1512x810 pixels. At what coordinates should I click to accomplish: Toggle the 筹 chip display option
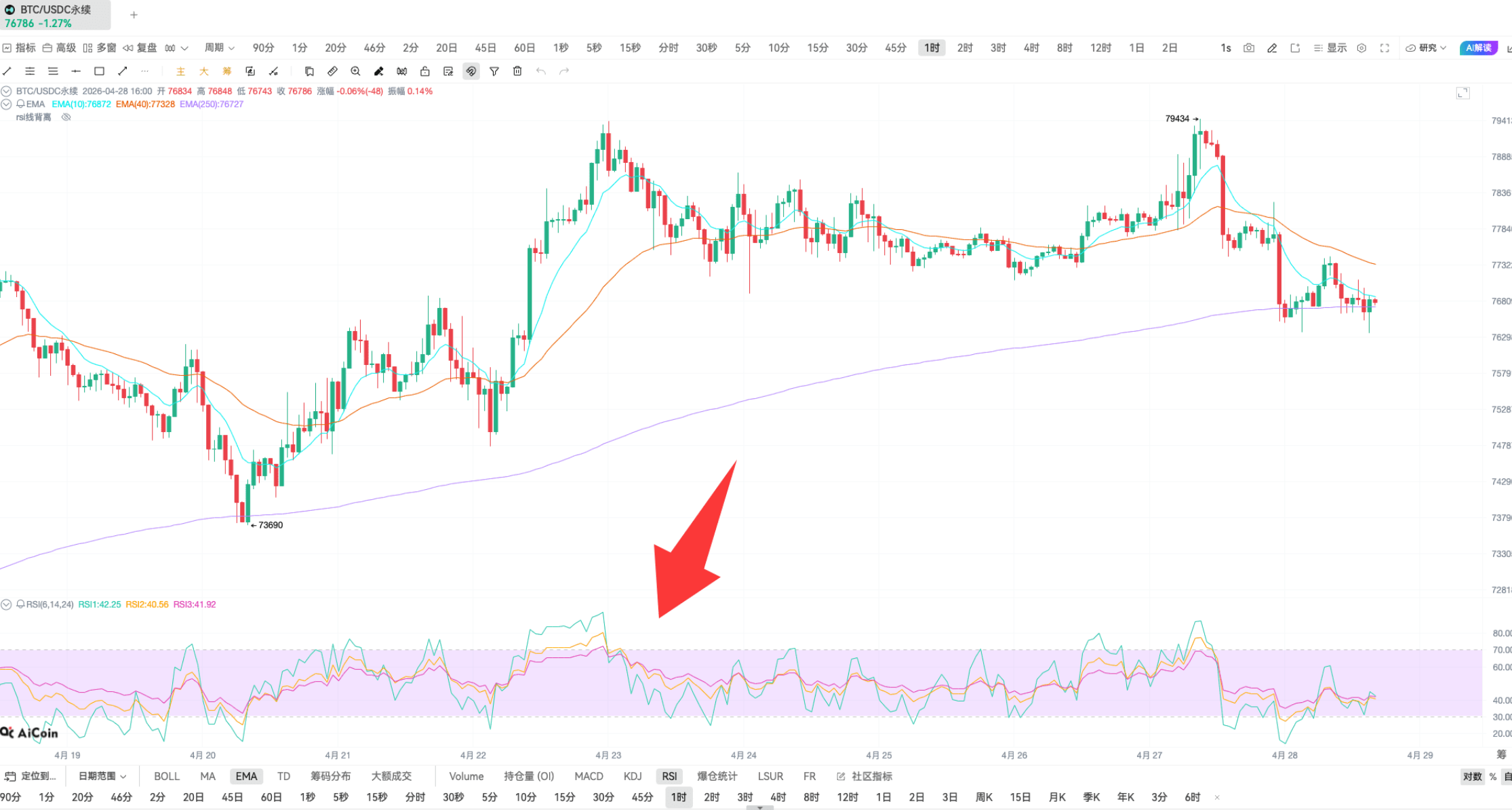(226, 71)
